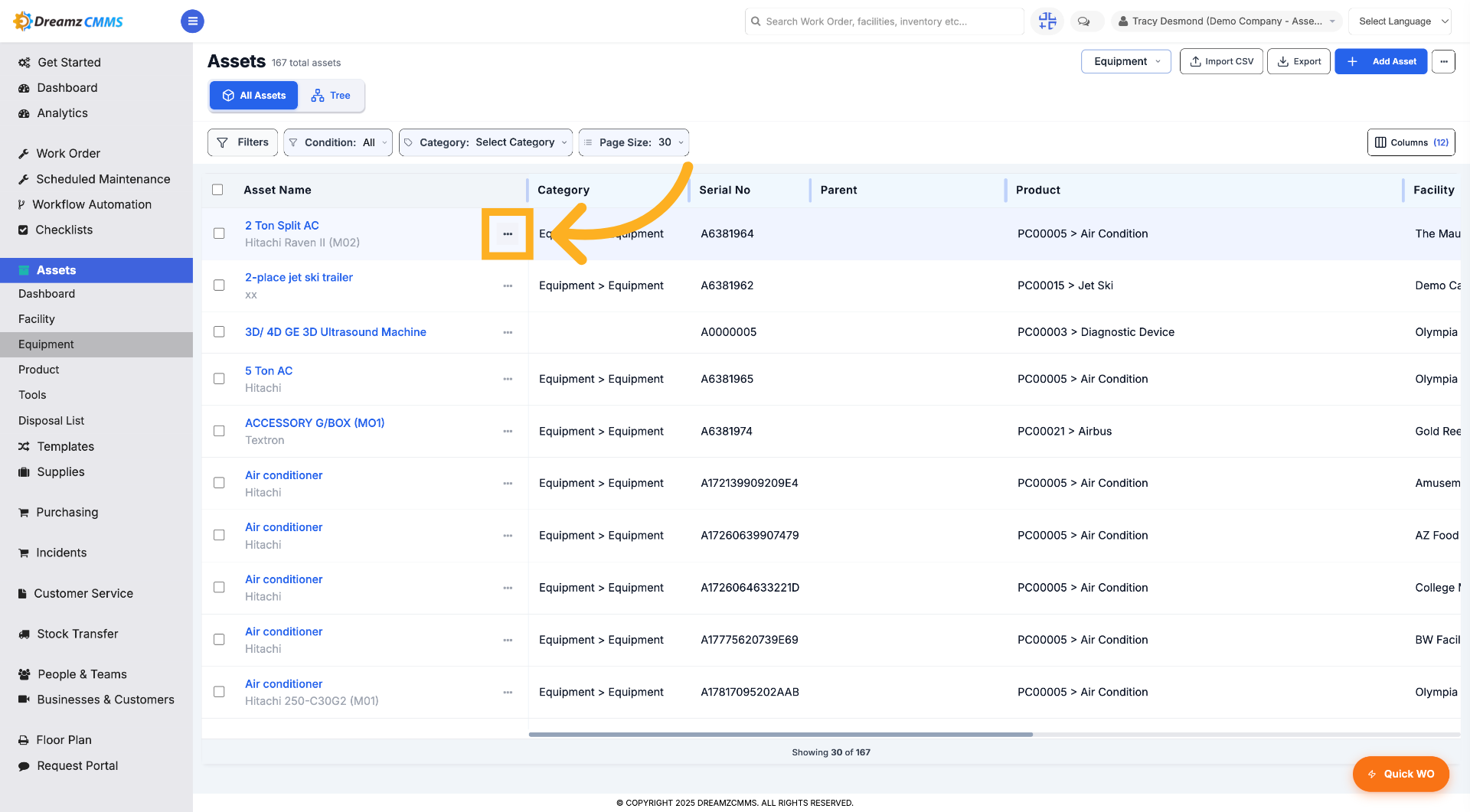This screenshot has width=1470, height=812.
Task: Open Scheduled Maintenance
Action: [103, 179]
